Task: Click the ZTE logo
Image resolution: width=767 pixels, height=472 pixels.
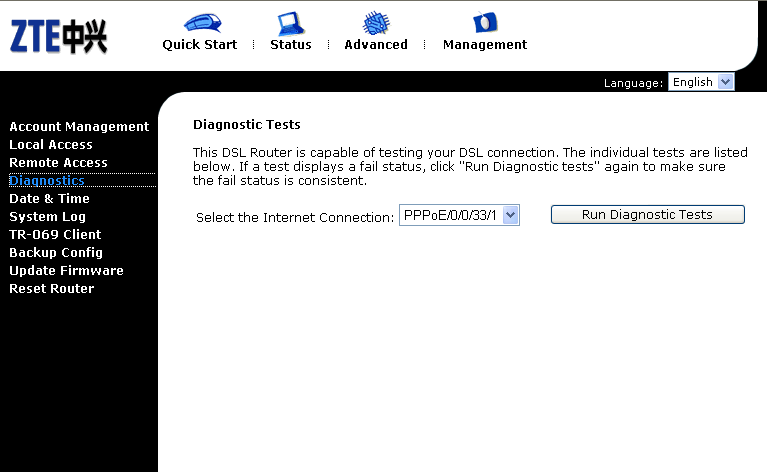Action: pyautogui.click(x=58, y=36)
